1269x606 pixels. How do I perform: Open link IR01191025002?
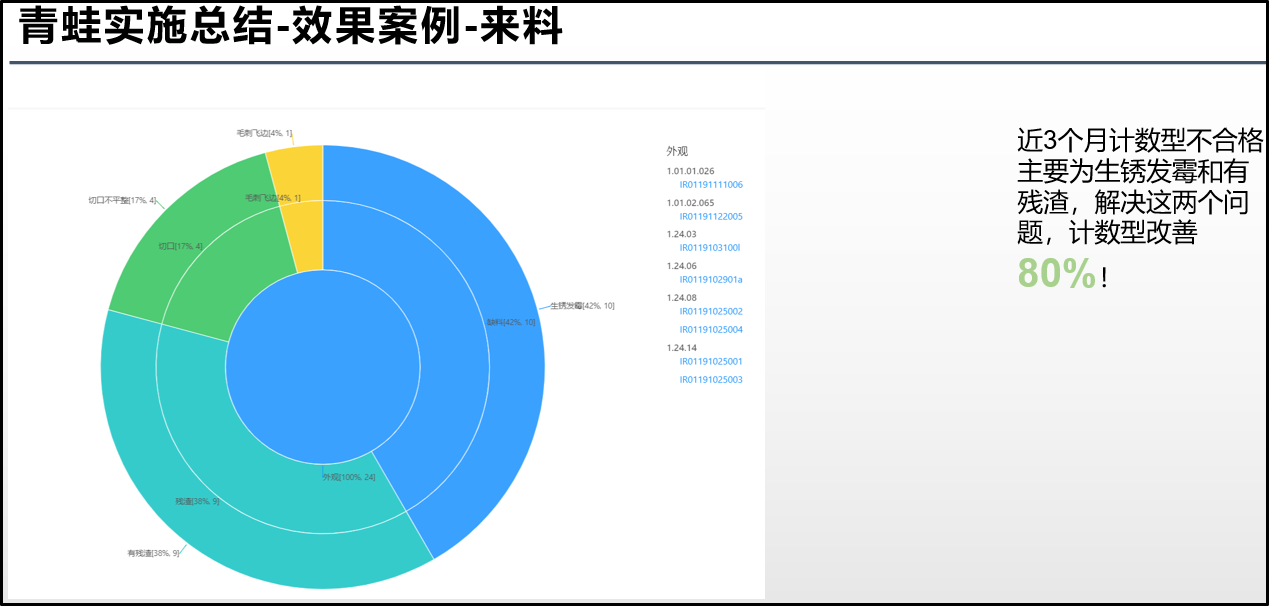pos(711,312)
